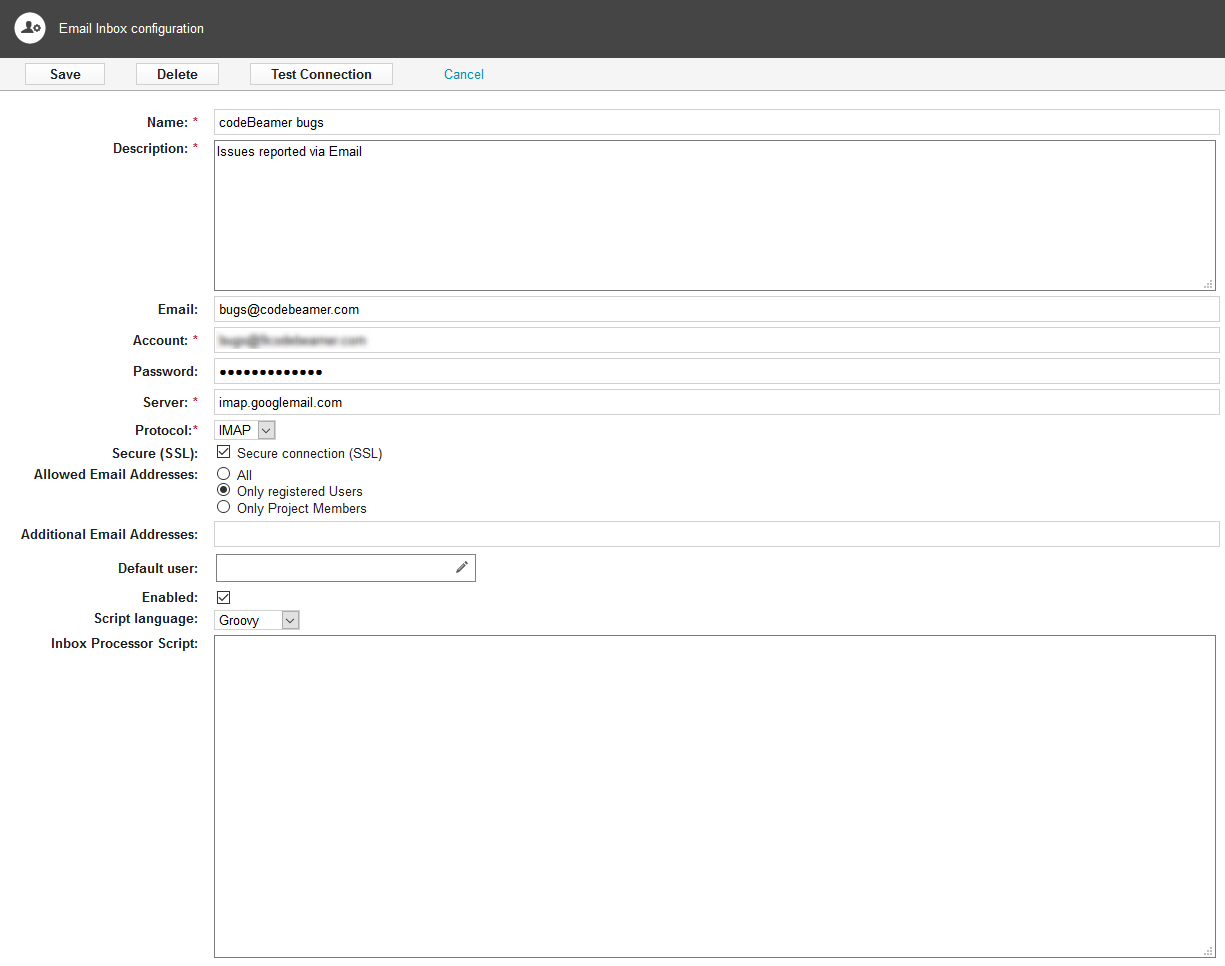Click the Default user label

[x=158, y=568]
